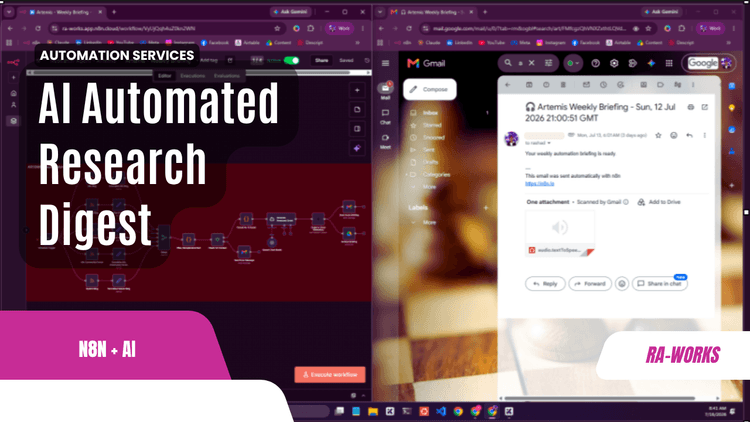Add open email to Tasks

click(620, 85)
